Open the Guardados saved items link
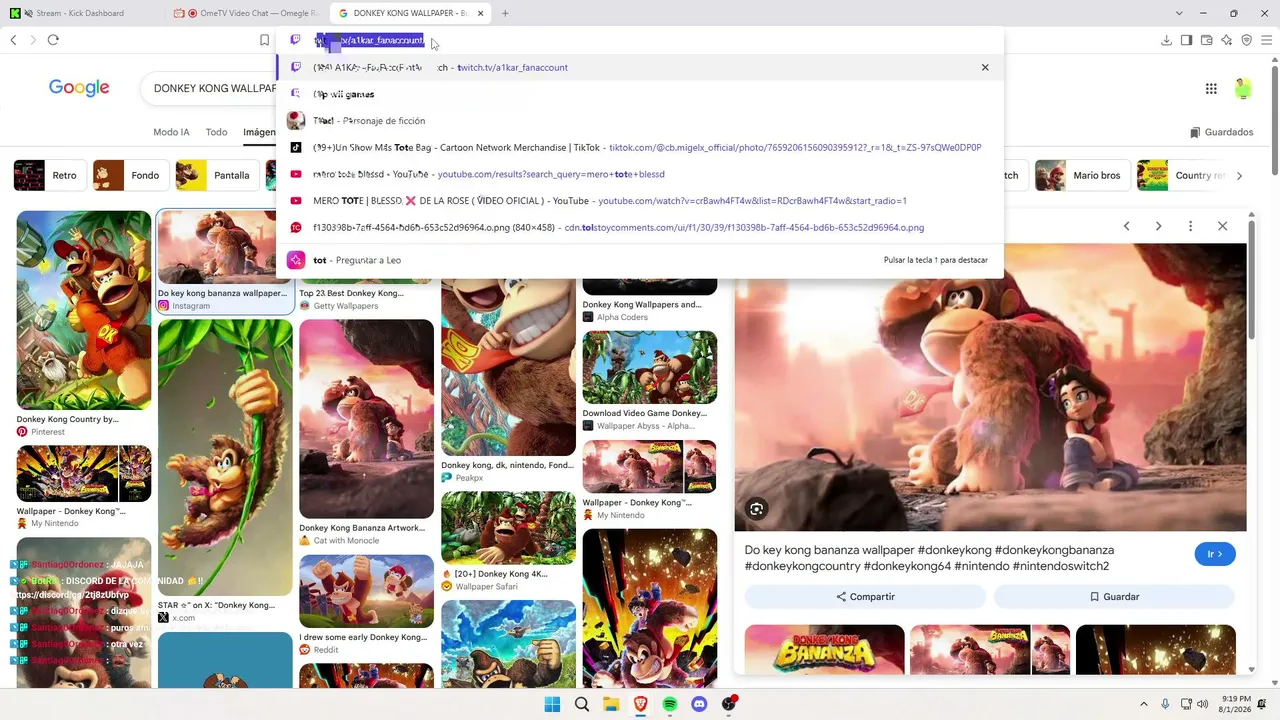The height and width of the screenshot is (720, 1280). pos(1221,132)
